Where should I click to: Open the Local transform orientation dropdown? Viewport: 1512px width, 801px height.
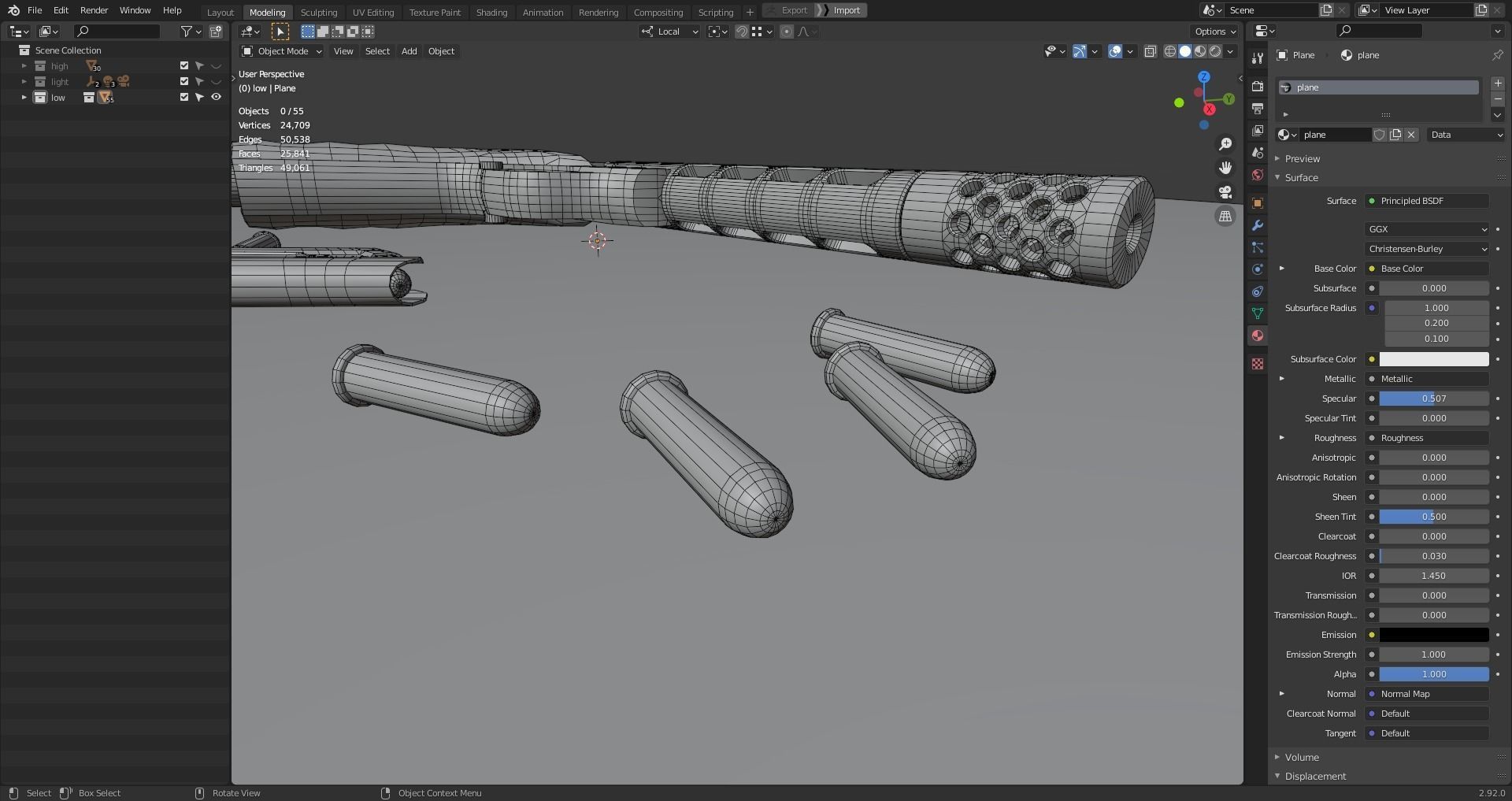[x=669, y=32]
